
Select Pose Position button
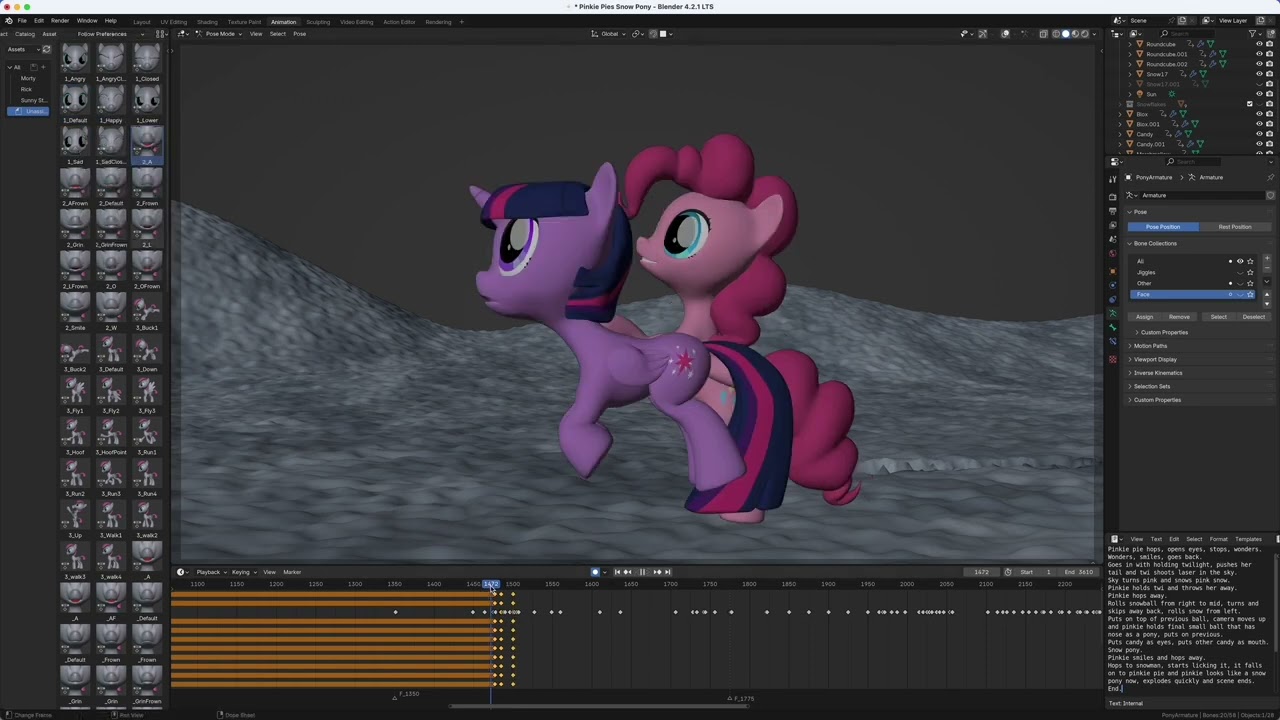click(x=1162, y=227)
